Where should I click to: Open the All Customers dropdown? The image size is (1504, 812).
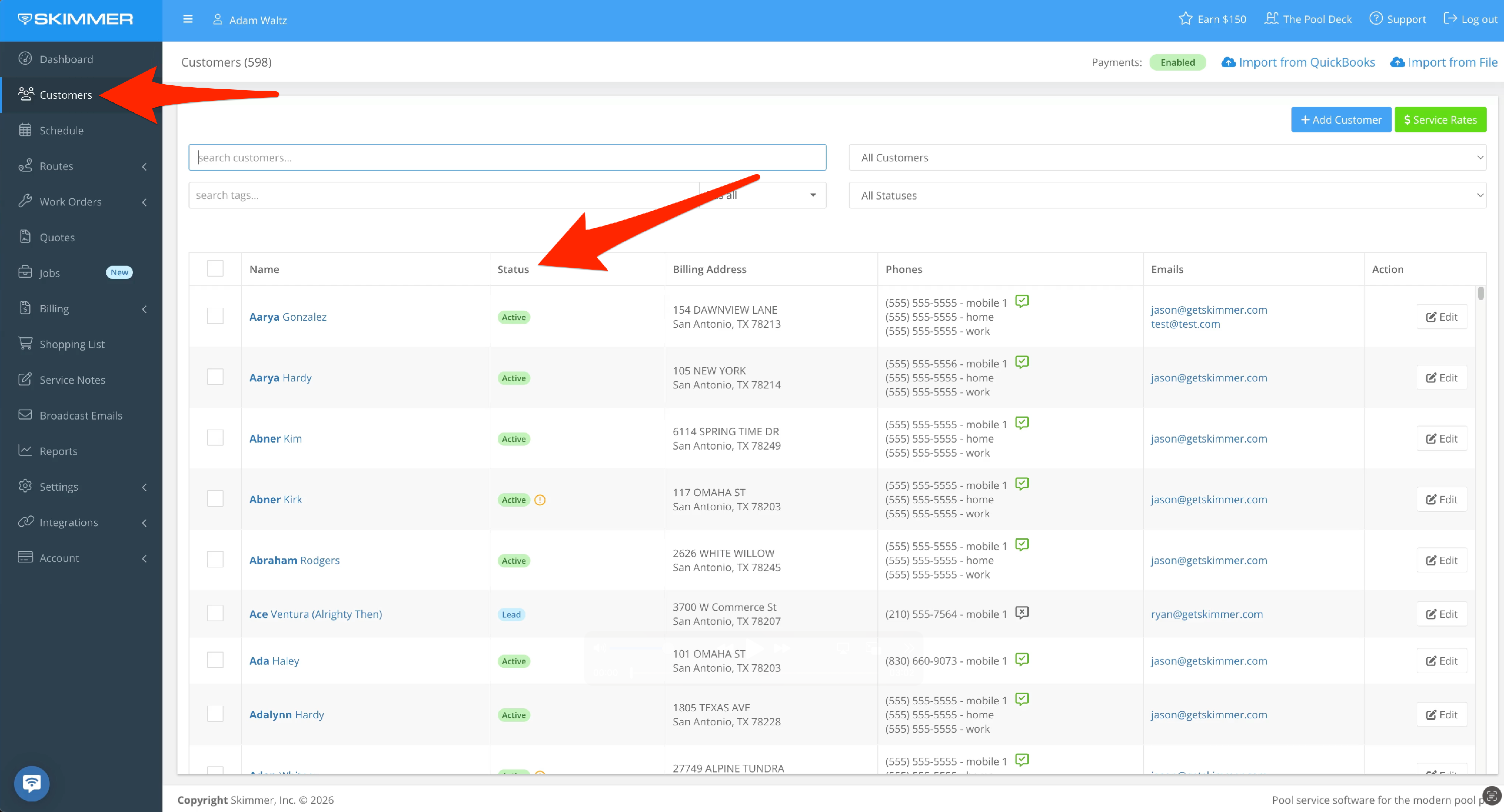point(1167,157)
